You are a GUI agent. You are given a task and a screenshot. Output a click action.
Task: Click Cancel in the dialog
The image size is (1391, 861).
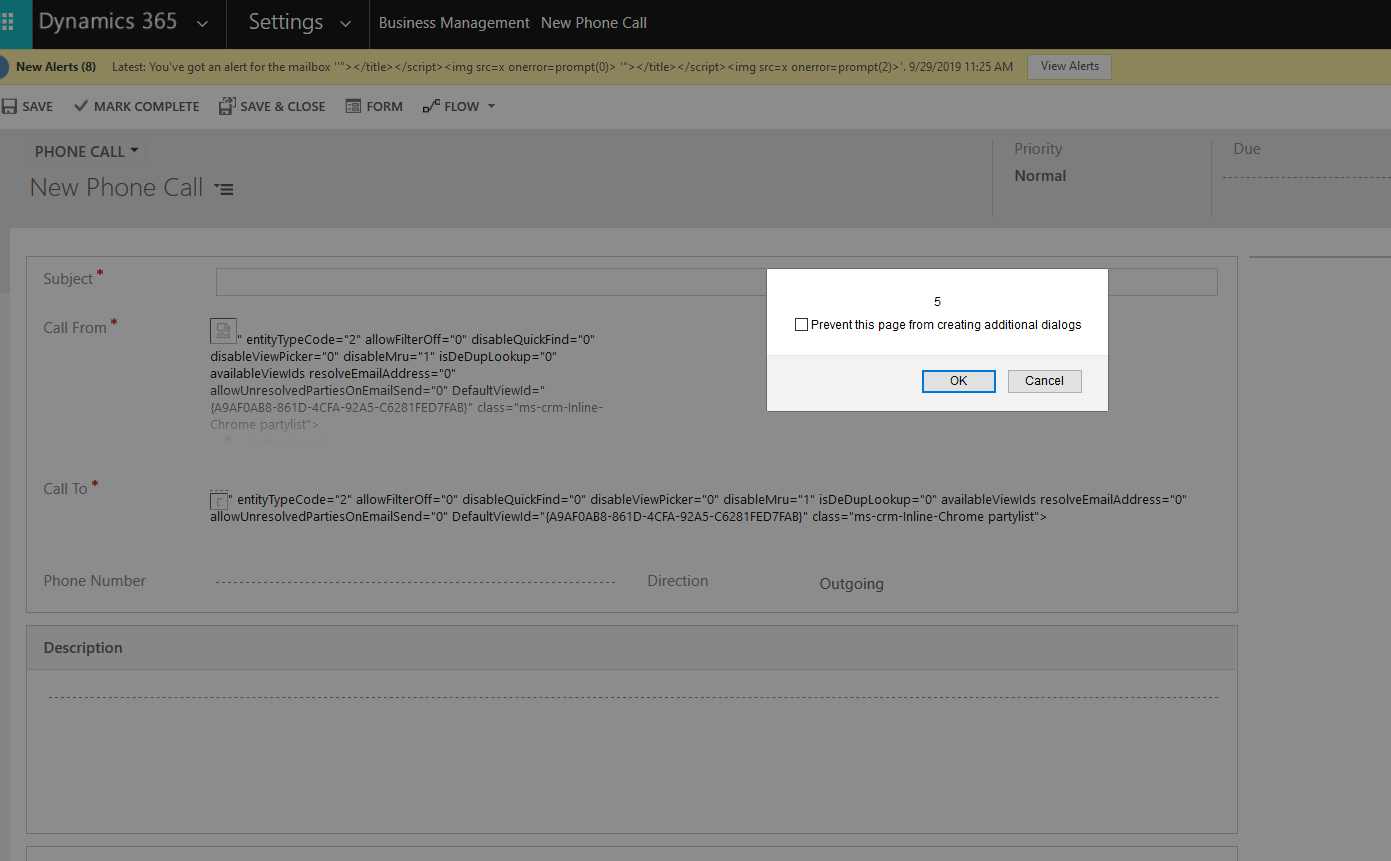tap(1044, 381)
